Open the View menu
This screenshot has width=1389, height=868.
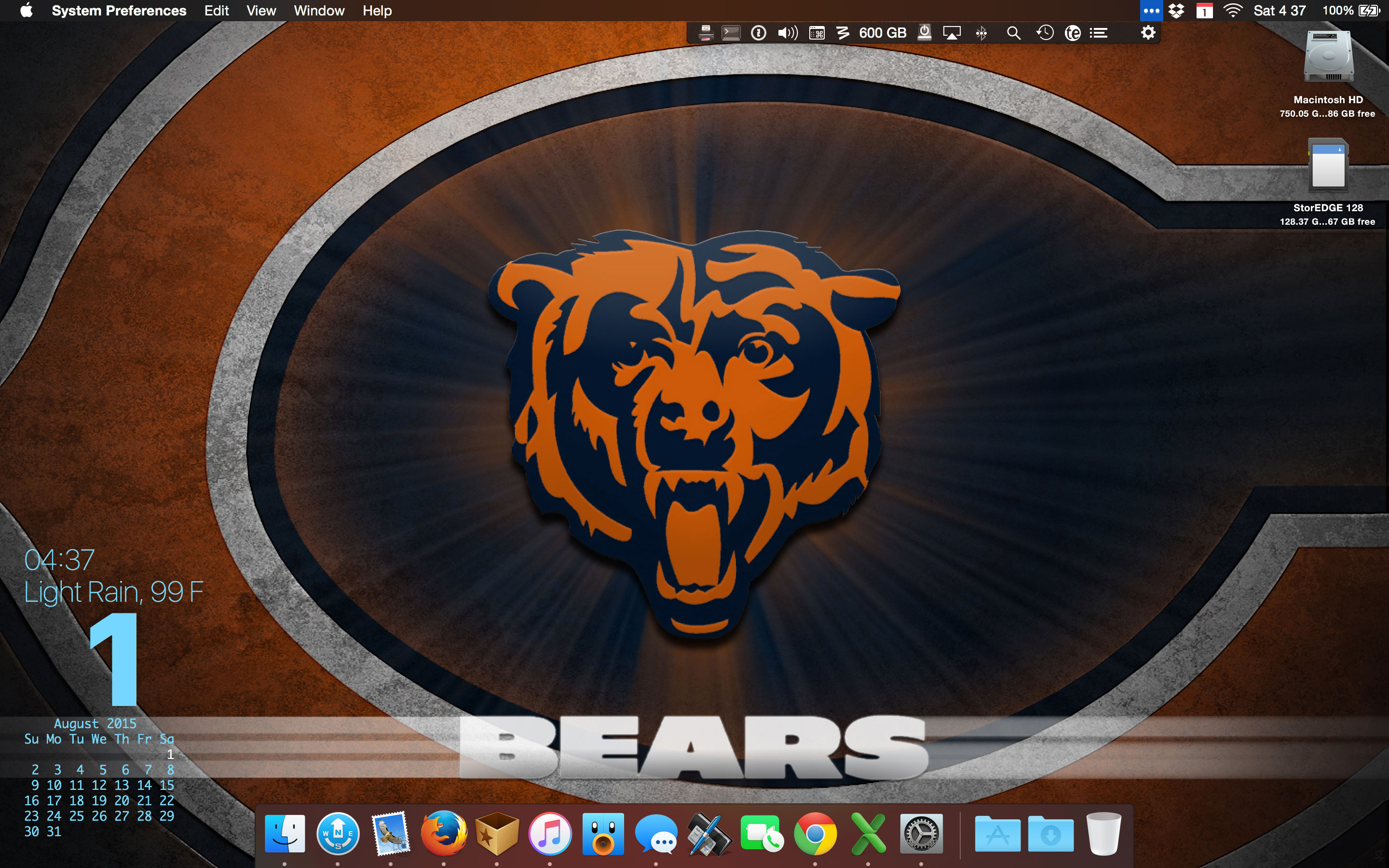[261, 10]
